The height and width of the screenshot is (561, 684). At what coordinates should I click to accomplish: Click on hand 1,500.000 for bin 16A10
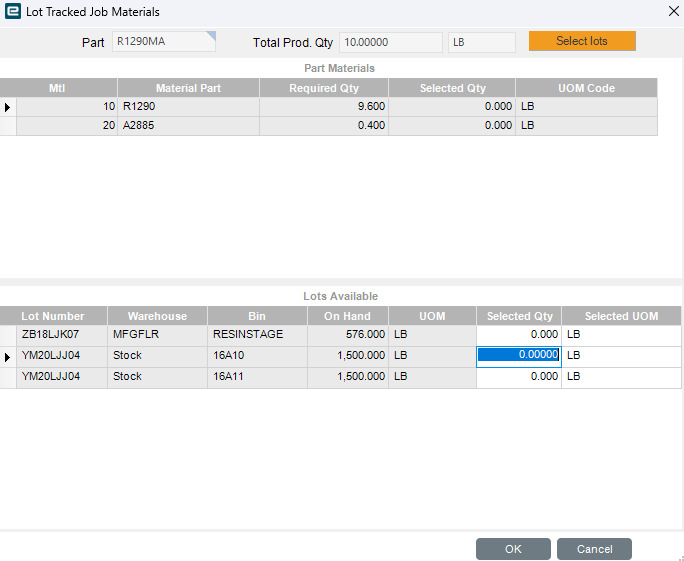pos(348,356)
